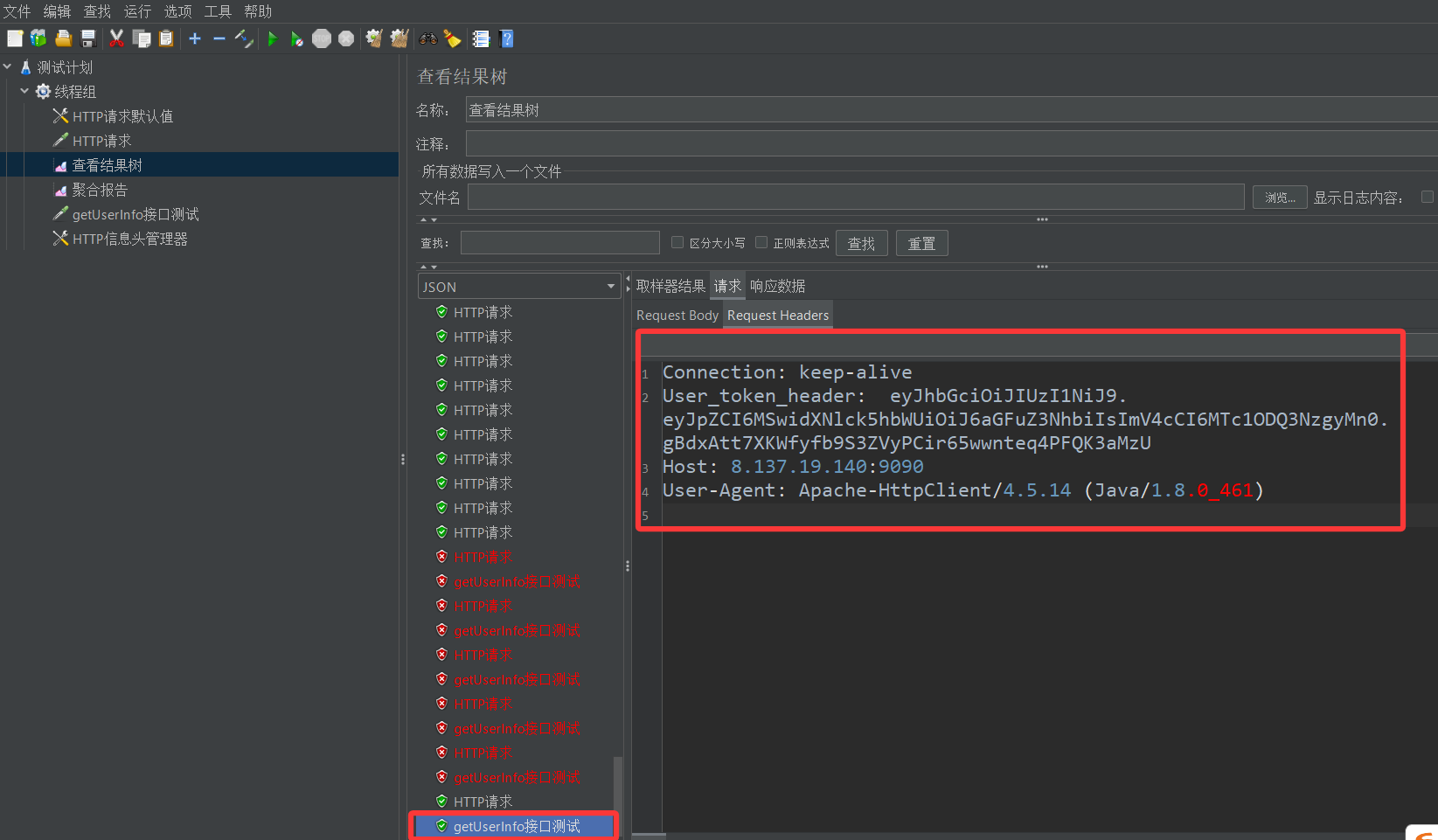
Task: Click the Paste clipboard icon
Action: [x=166, y=38]
